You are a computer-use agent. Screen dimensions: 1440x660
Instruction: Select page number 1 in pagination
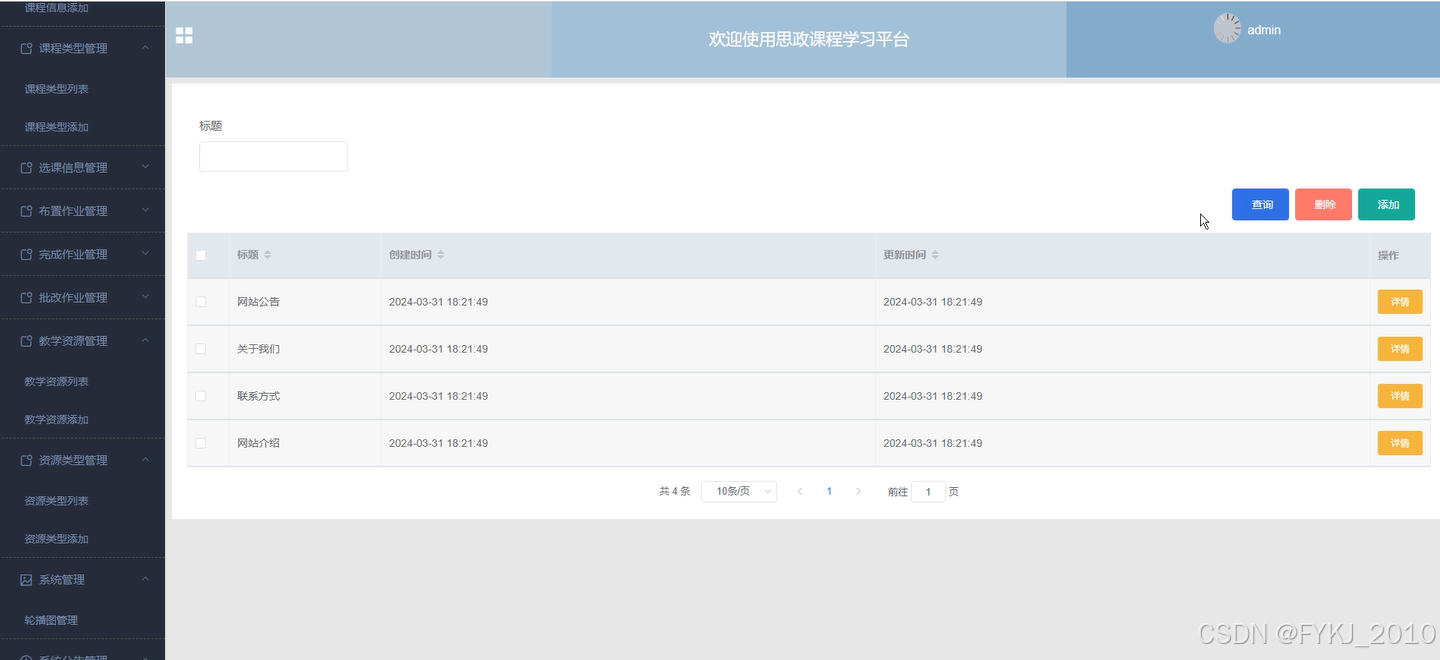[829, 491]
